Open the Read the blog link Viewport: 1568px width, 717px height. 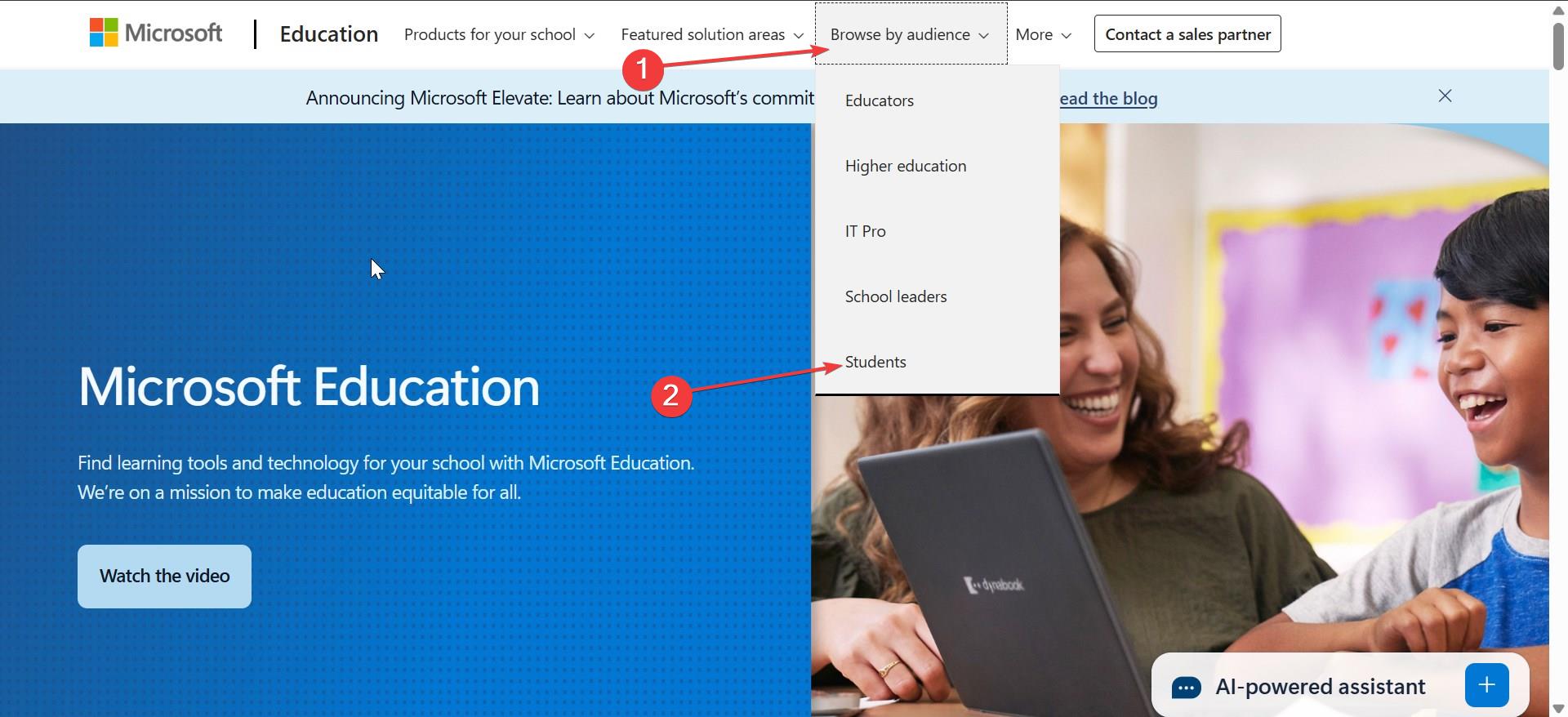click(x=1108, y=99)
